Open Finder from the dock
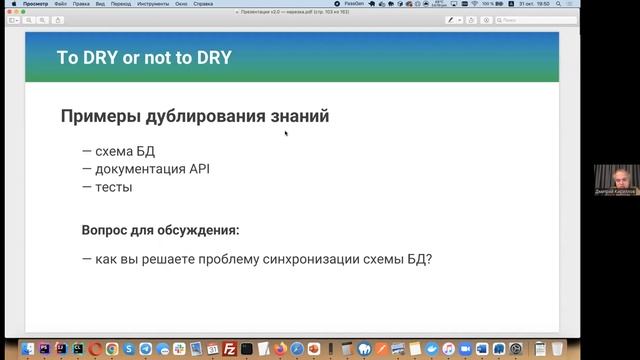 point(28,349)
